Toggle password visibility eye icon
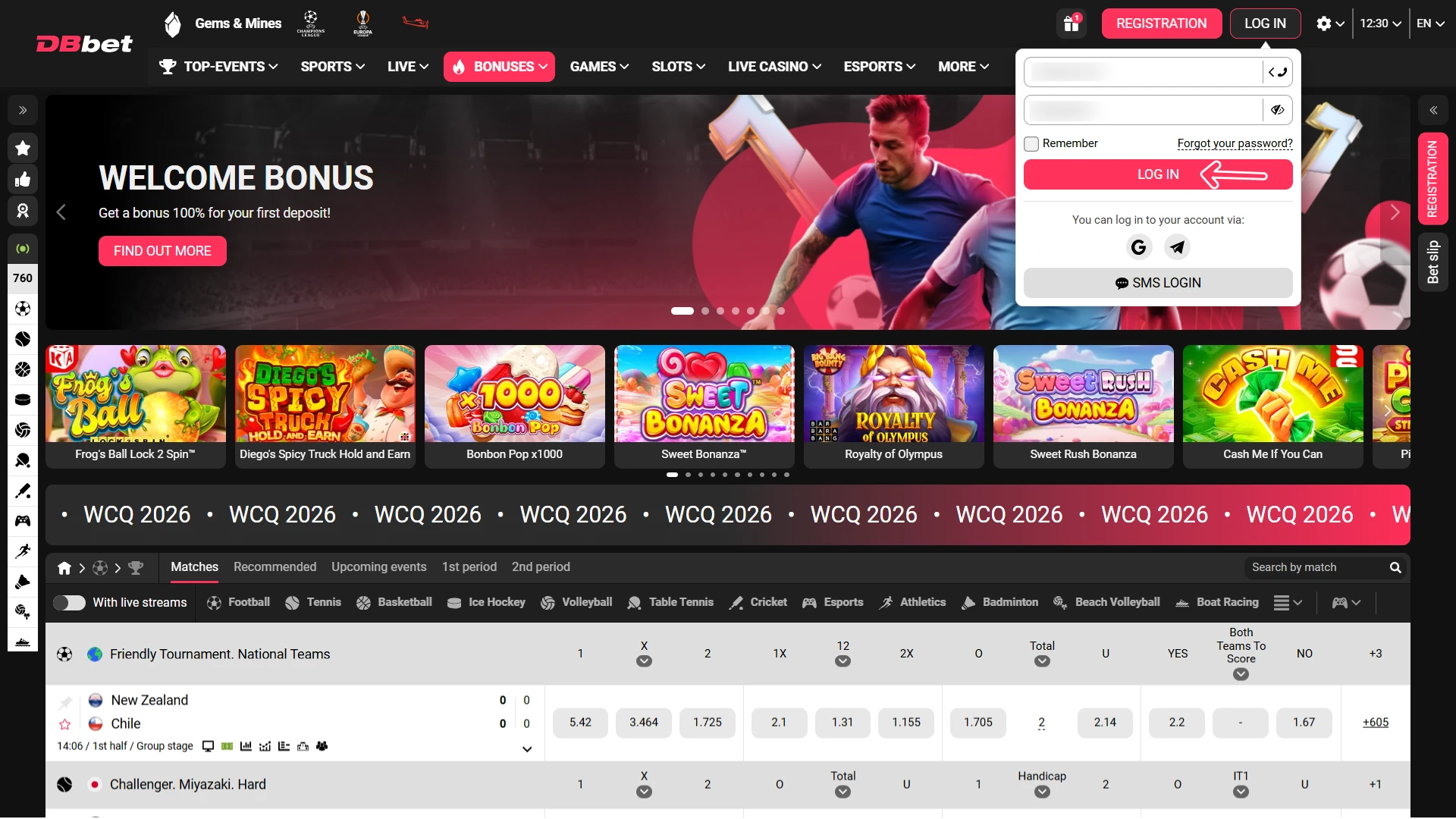Image resolution: width=1456 pixels, height=819 pixels. pyautogui.click(x=1277, y=110)
